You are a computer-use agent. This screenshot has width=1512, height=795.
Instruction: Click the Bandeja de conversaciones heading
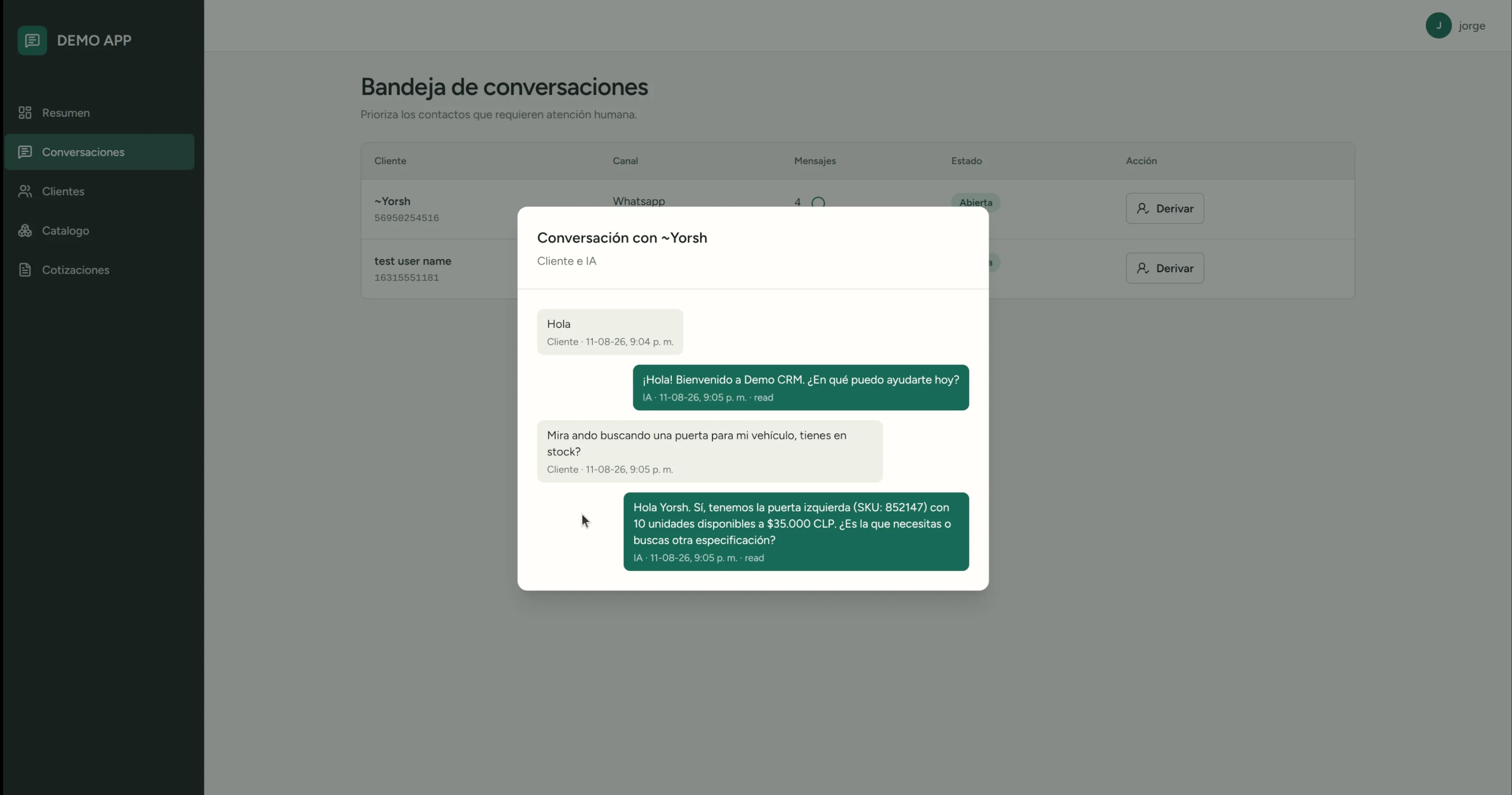coord(504,87)
